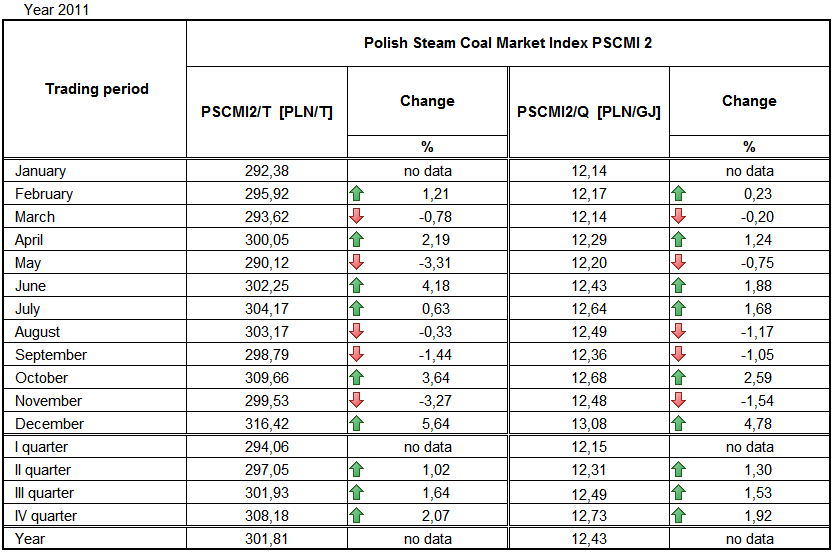Viewport: 833px width, 553px height.
Task: Select the PSCMI2/Q [PLN/GJ] column header
Action: coord(588,112)
